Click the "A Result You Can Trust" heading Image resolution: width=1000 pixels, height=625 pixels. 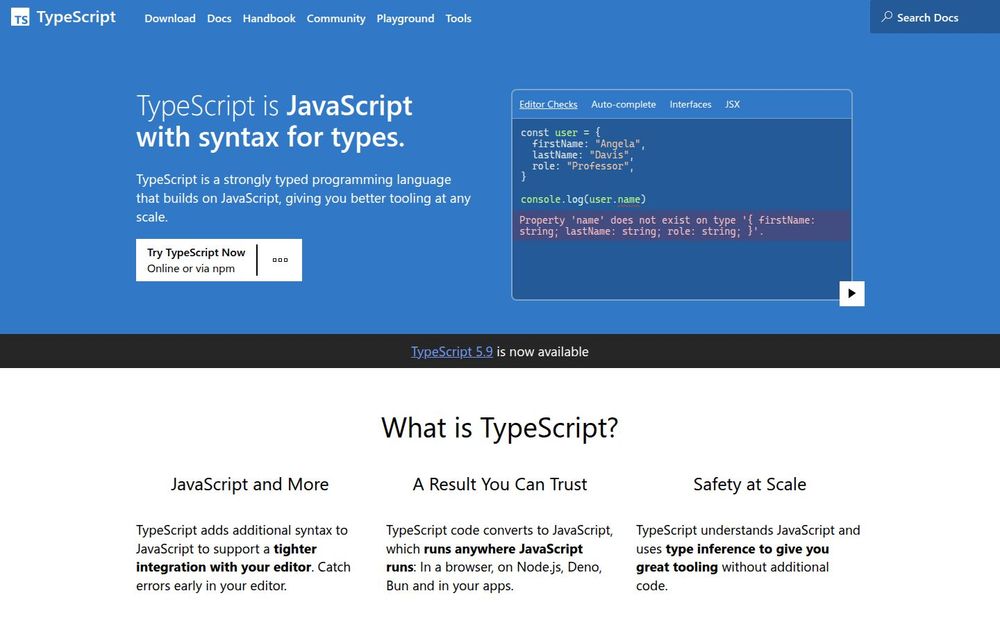pyautogui.click(x=499, y=485)
